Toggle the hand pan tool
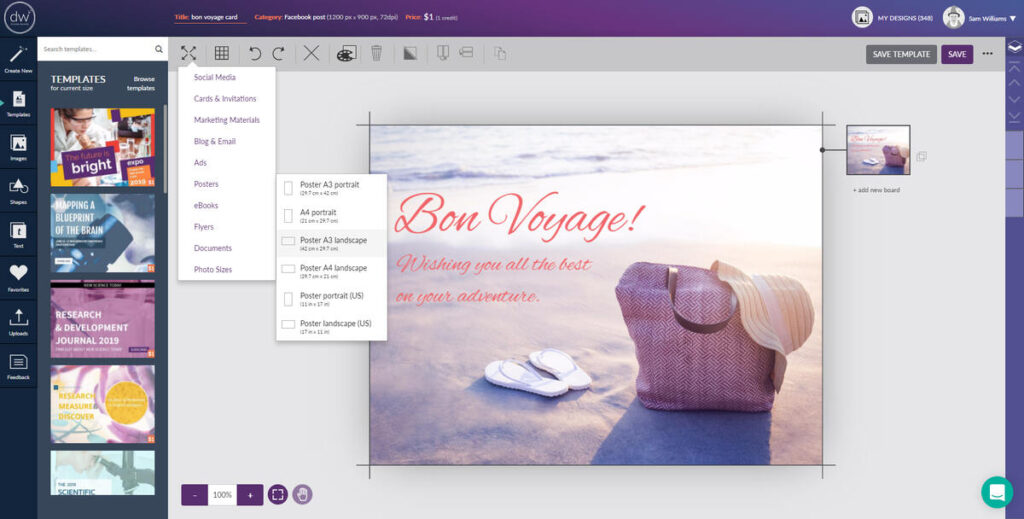 pos(302,494)
